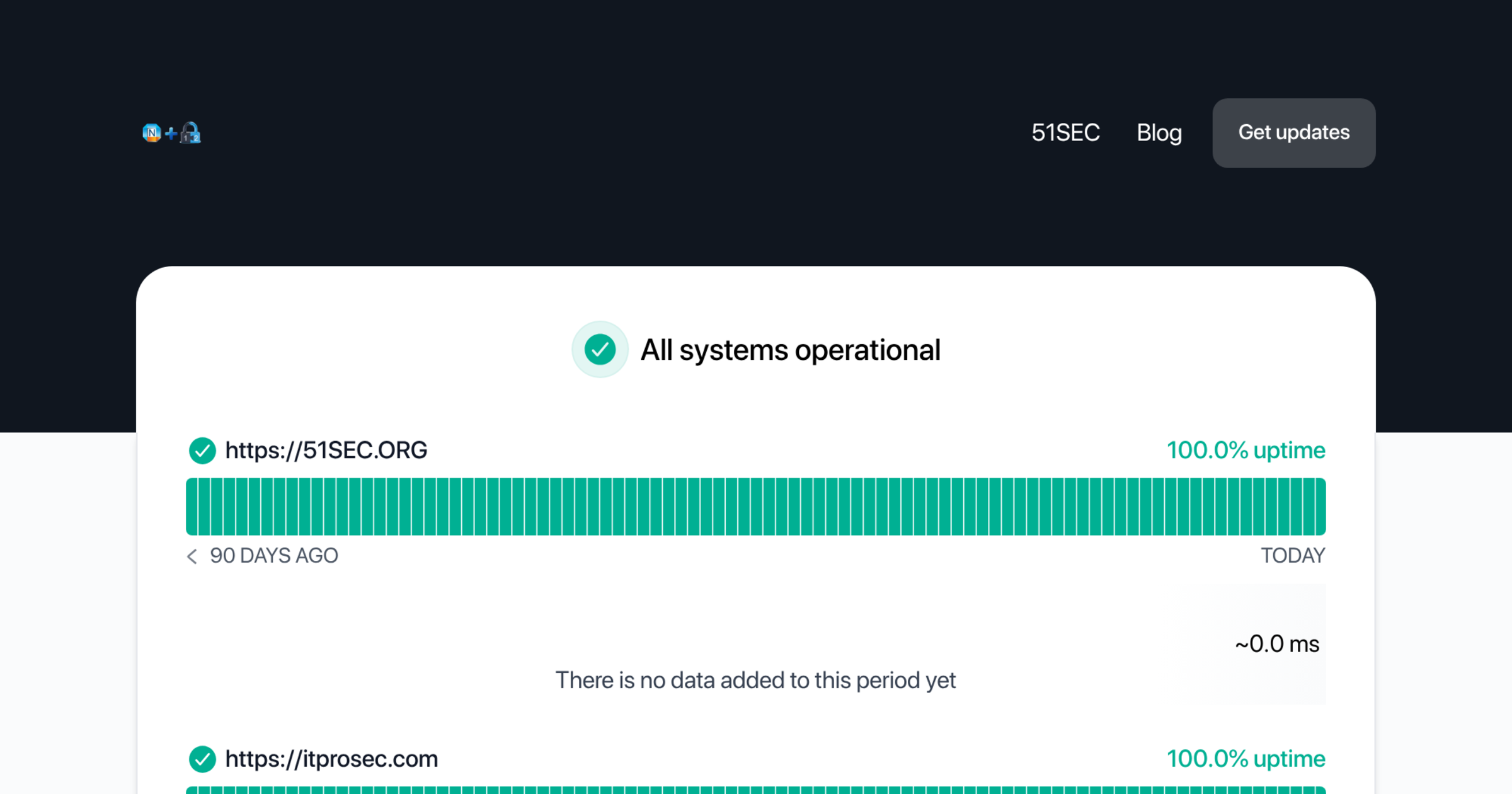Open the 51SEC menu item in the header
The width and height of the screenshot is (1512, 794).
click(x=1065, y=133)
